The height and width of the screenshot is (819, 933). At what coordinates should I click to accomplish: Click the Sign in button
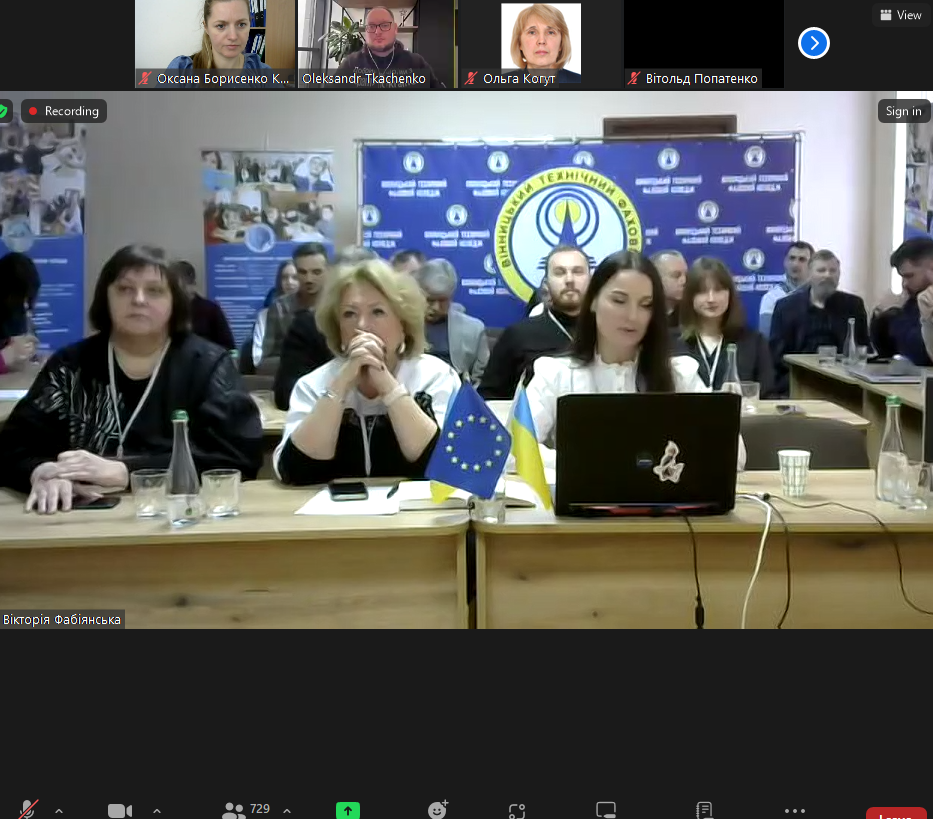(903, 111)
